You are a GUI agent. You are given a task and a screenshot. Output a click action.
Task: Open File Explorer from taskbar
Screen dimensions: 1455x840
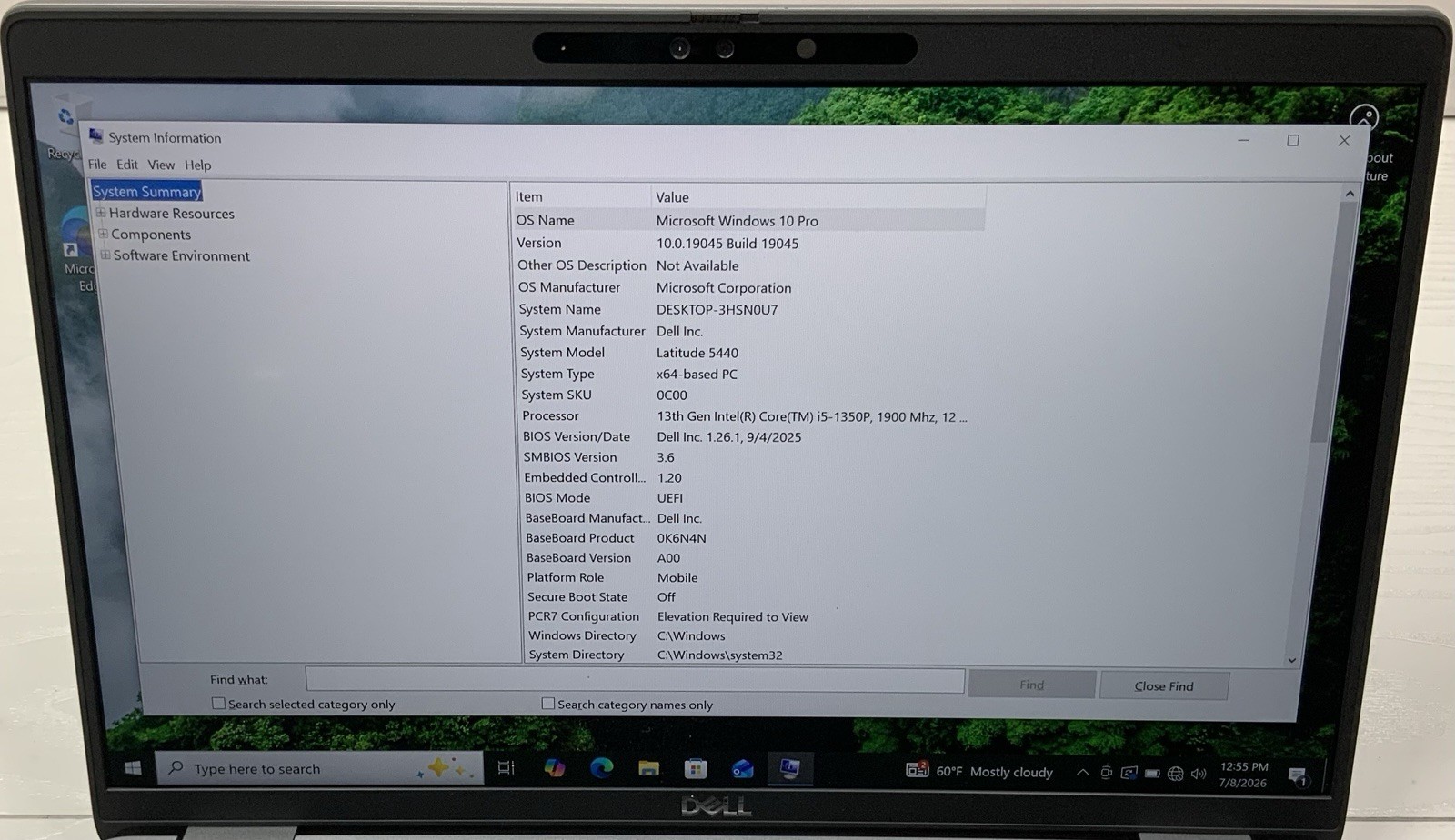[x=648, y=769]
